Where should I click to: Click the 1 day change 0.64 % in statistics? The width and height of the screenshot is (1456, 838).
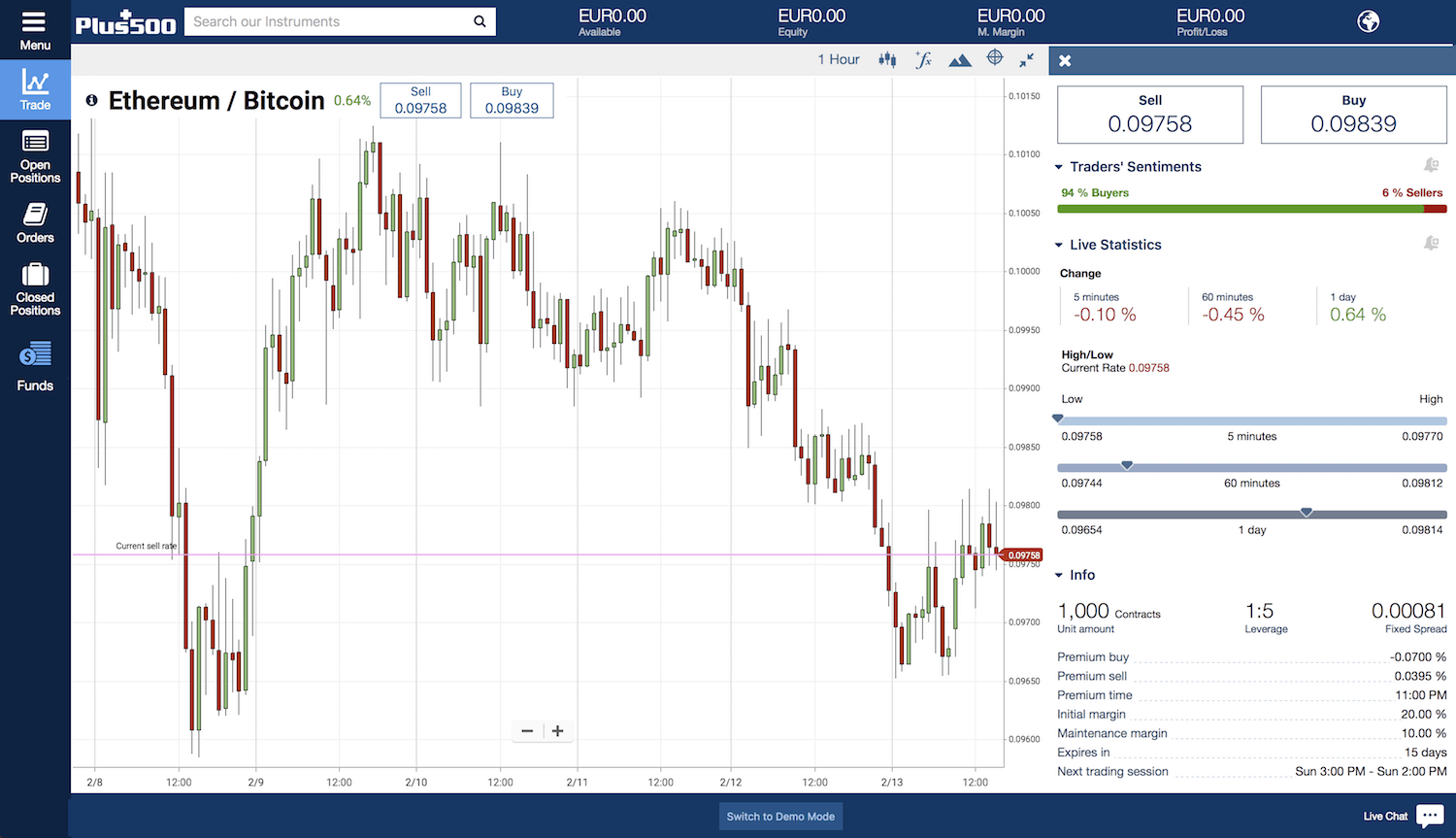(1358, 315)
